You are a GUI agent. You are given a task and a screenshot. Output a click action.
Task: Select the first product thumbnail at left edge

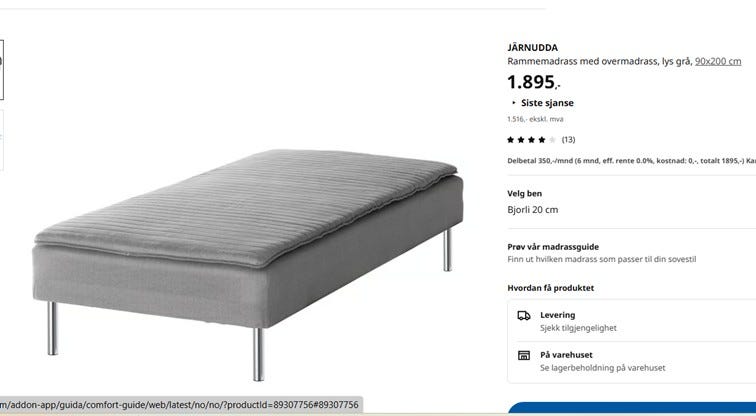pos(1,70)
